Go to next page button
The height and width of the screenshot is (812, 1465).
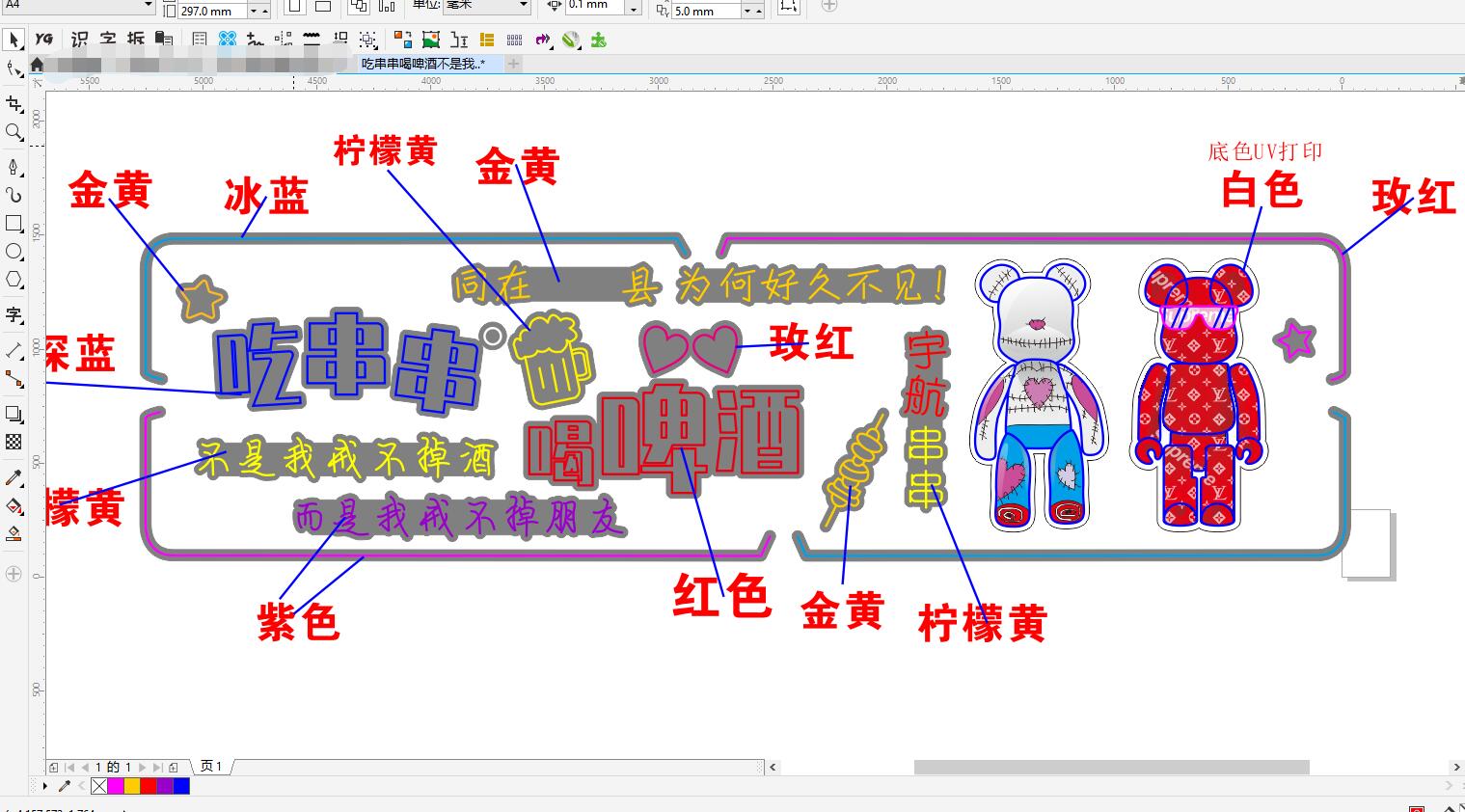(x=142, y=768)
